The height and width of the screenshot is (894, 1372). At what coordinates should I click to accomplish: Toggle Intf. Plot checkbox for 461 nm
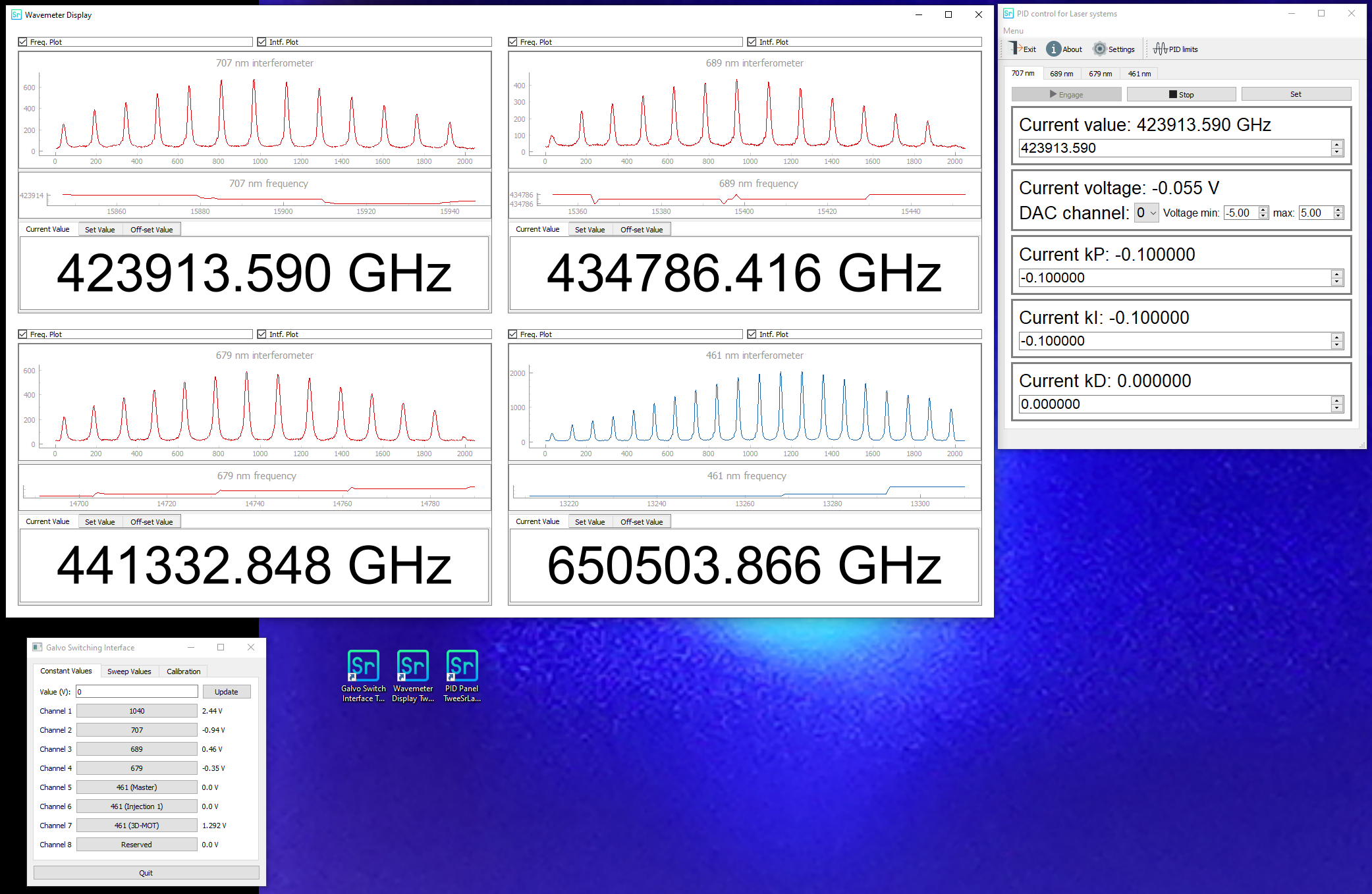pyautogui.click(x=752, y=334)
